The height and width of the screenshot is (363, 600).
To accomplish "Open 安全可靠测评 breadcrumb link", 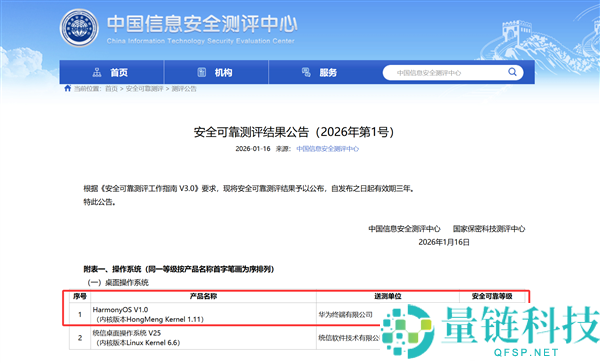I will 145,89.
